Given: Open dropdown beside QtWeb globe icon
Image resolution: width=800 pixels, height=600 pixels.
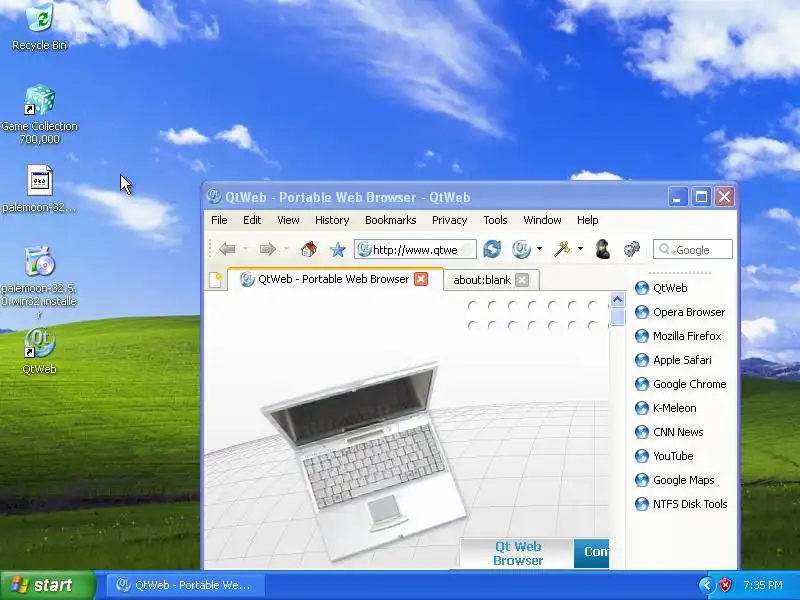Looking at the screenshot, I should point(539,249).
